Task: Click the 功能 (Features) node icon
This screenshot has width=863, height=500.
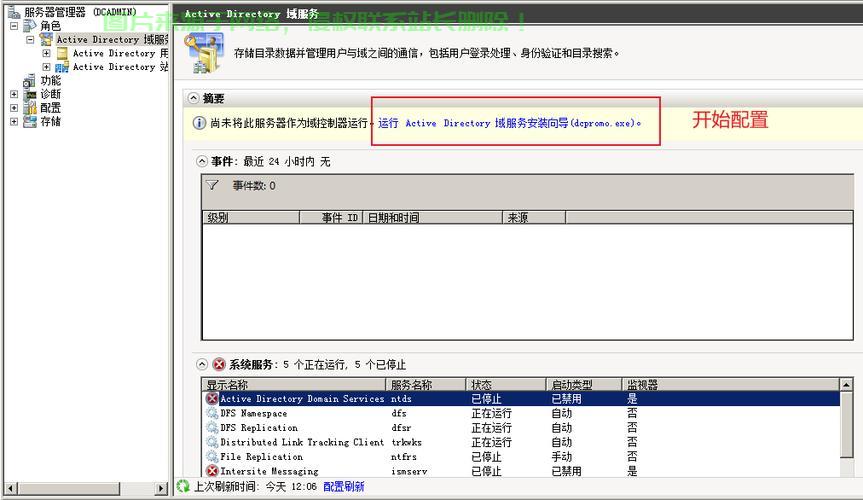Action: (x=30, y=80)
